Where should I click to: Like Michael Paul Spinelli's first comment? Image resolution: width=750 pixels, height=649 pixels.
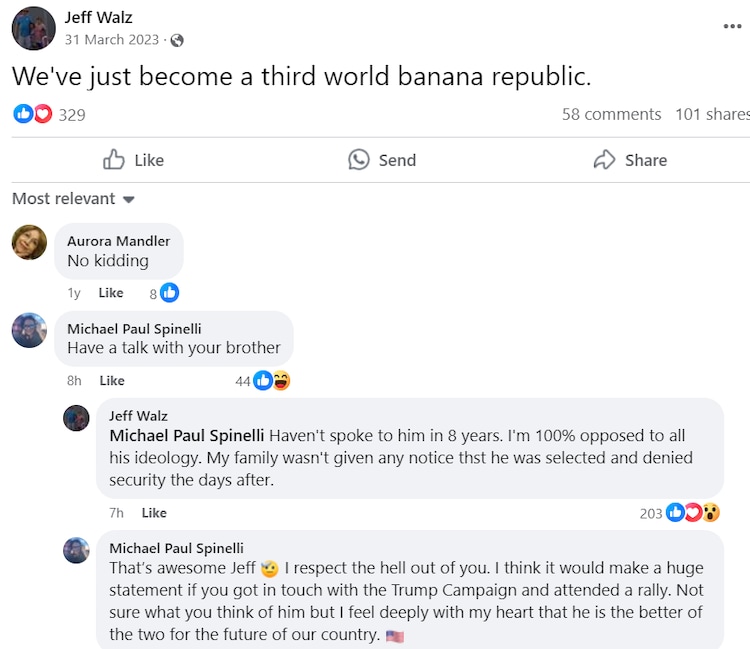[x=112, y=380]
